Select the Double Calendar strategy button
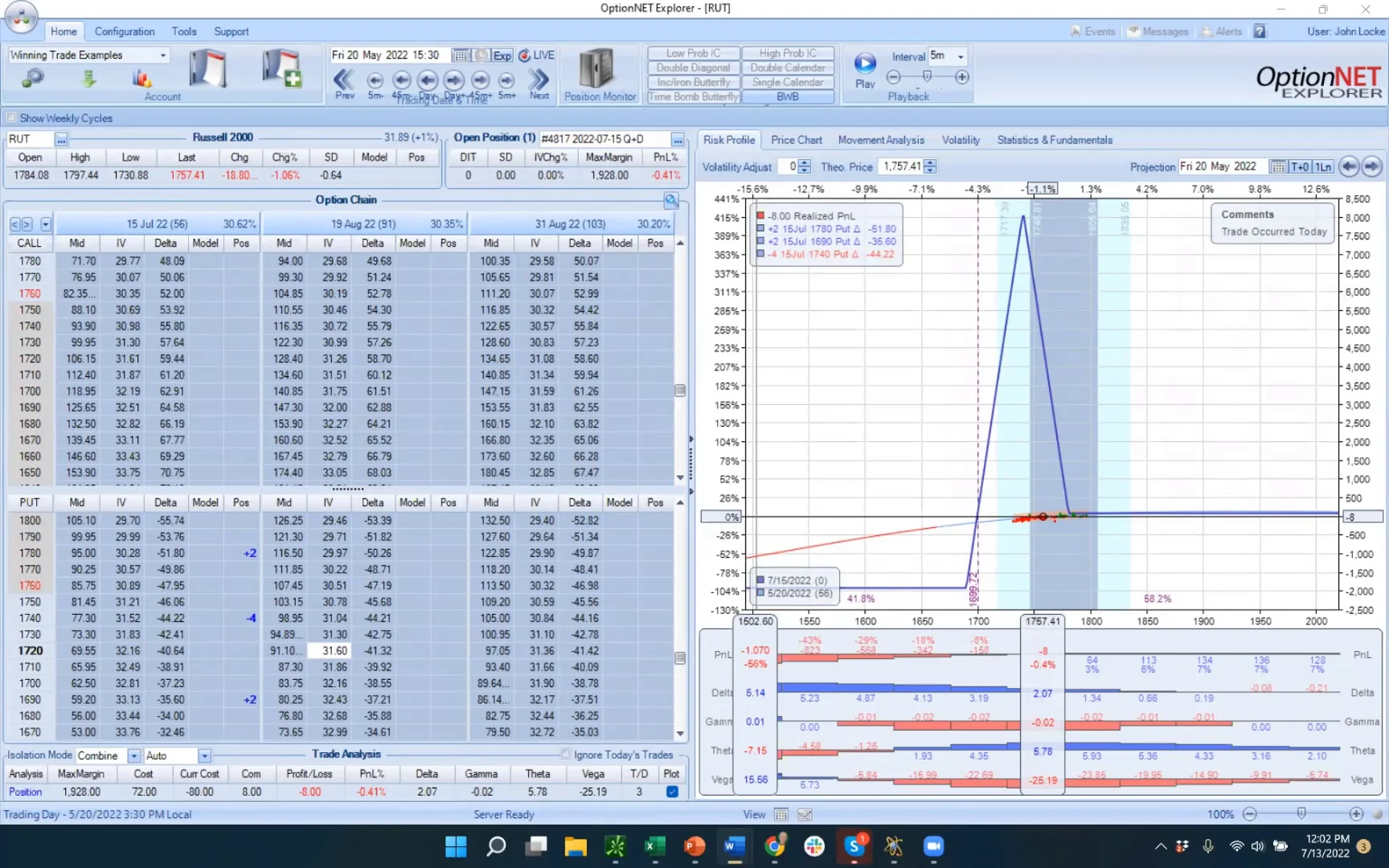1389x868 pixels. pyautogui.click(x=788, y=68)
